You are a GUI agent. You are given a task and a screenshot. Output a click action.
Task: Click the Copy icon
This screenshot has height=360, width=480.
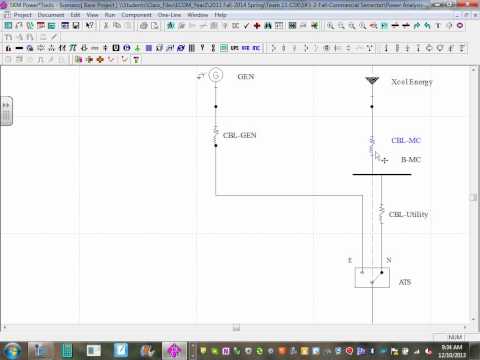coord(117,26)
